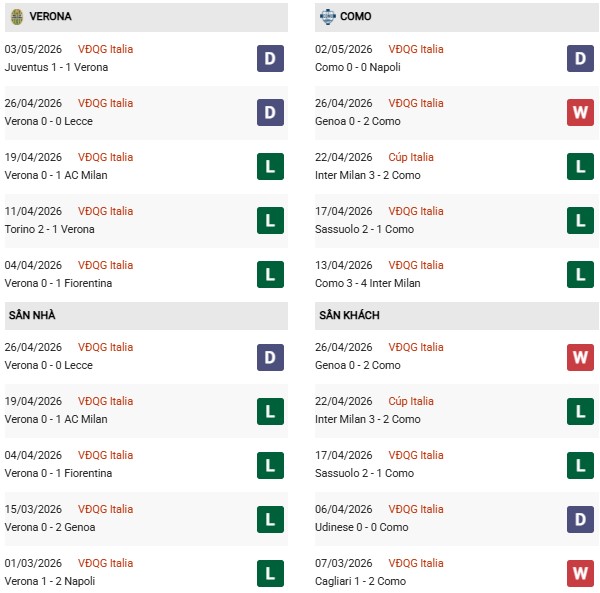Click D badge for Como 0 - 0 Napoli
The width and height of the screenshot is (600, 593).
tap(580, 59)
